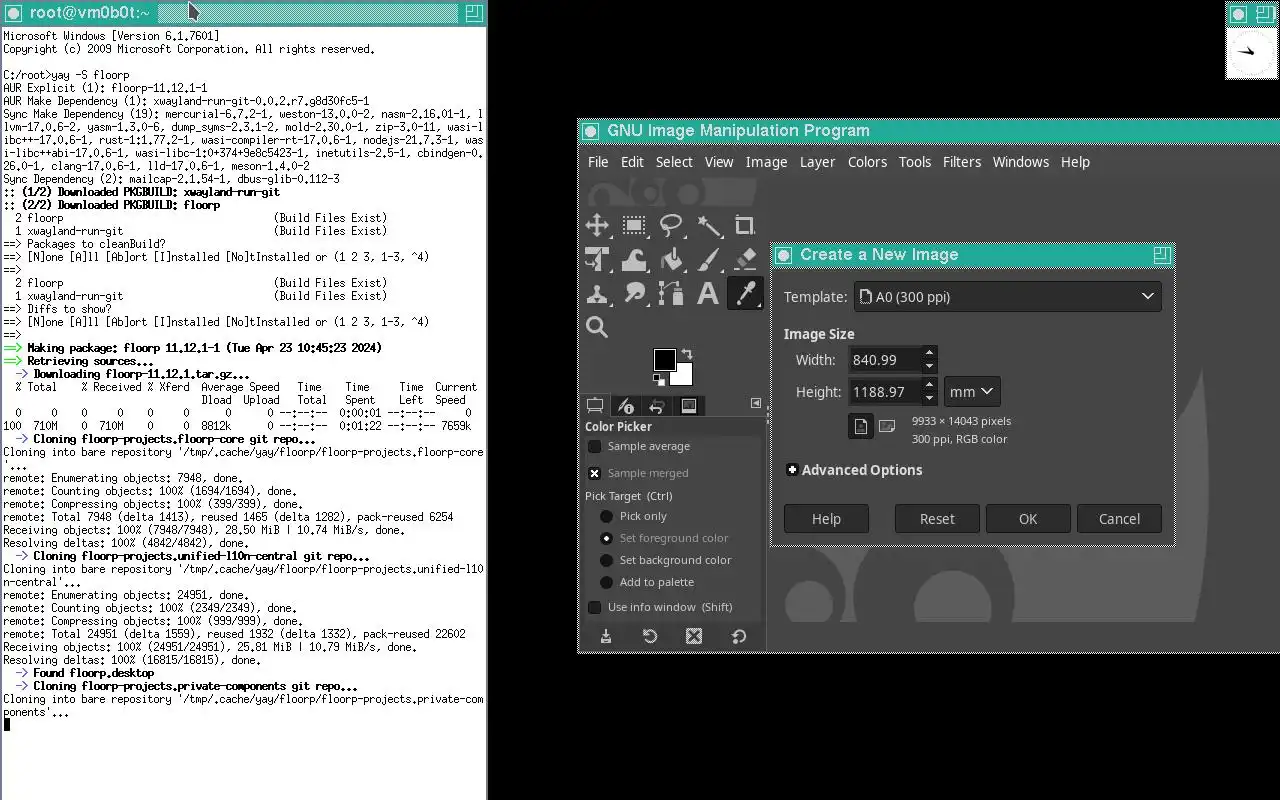The height and width of the screenshot is (800, 1280).
Task: Enable Sample average checkbox
Action: click(x=595, y=446)
